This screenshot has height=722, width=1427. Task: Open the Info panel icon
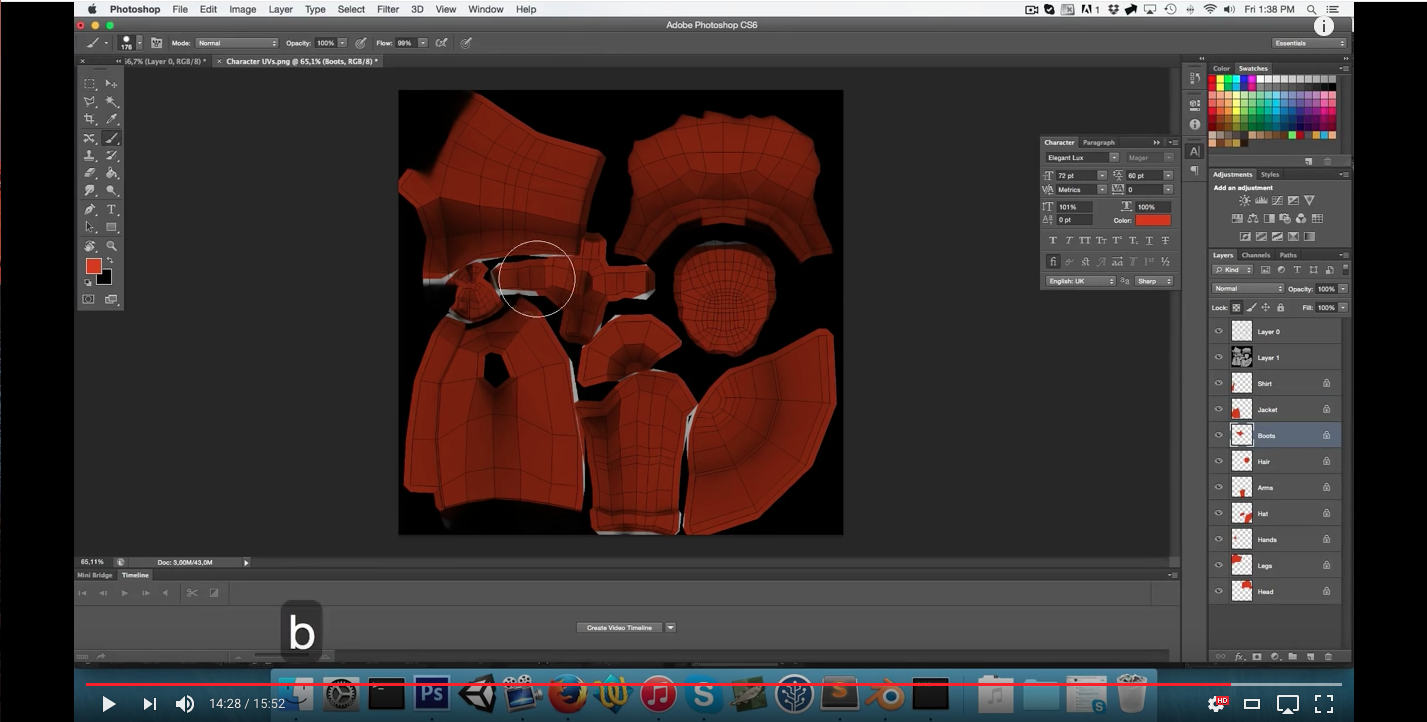tap(1195, 124)
